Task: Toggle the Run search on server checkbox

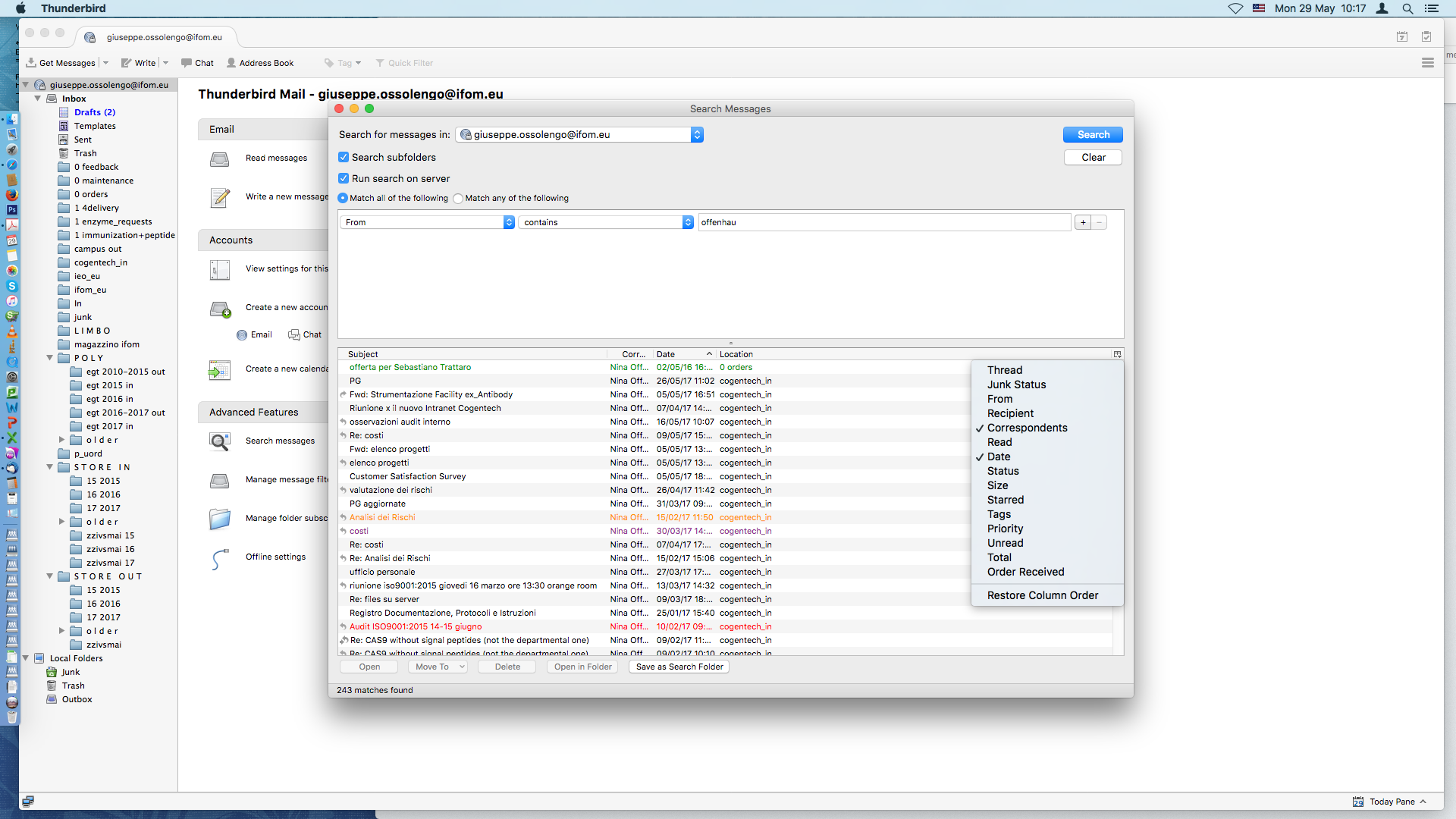Action: pyautogui.click(x=344, y=178)
